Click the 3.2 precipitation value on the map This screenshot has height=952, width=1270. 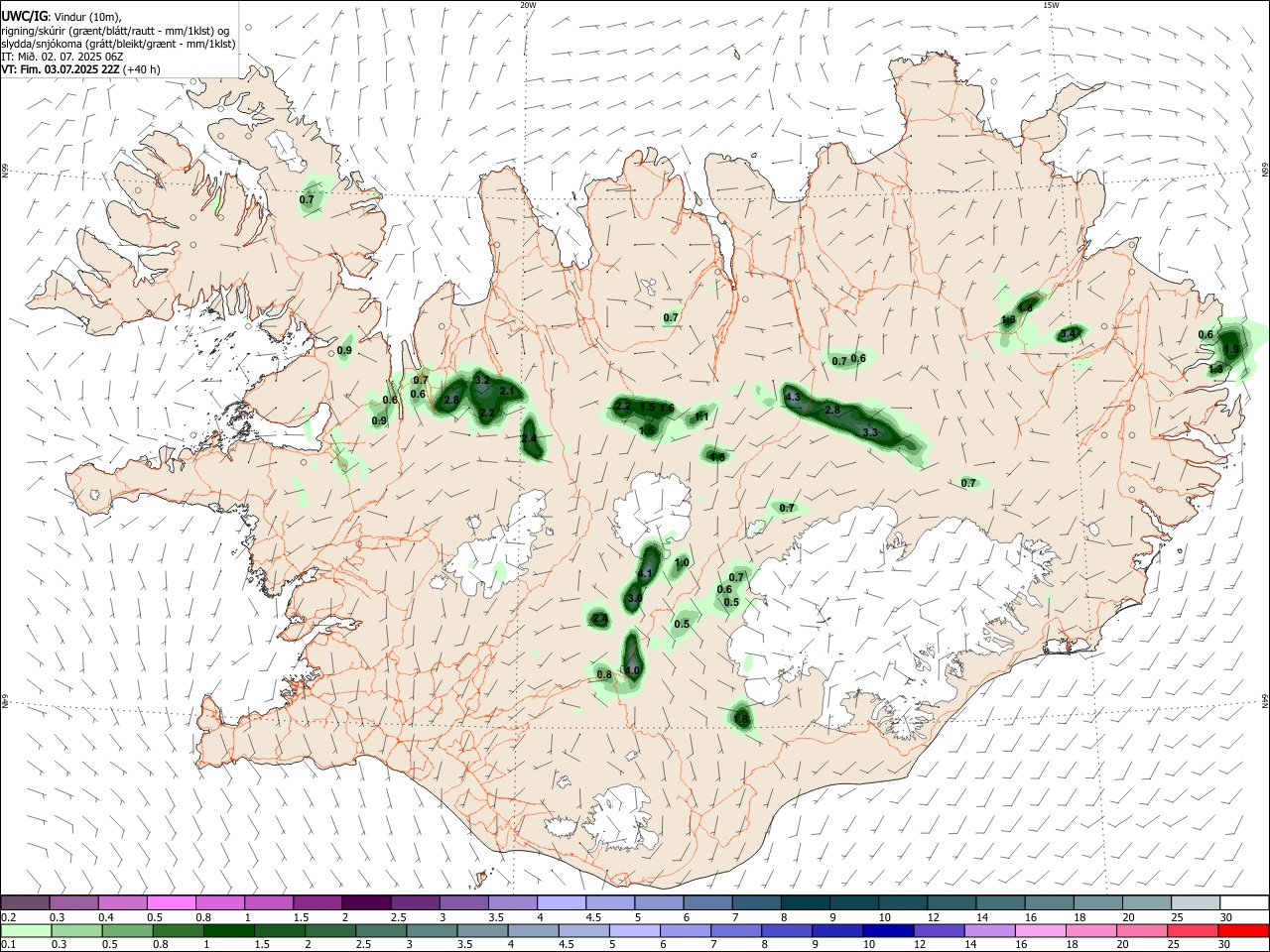483,380
